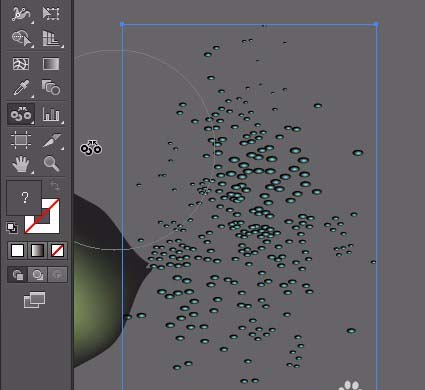Viewport: 425px width, 390px height.
Task: Select the Warp tool
Action: (x=21, y=14)
